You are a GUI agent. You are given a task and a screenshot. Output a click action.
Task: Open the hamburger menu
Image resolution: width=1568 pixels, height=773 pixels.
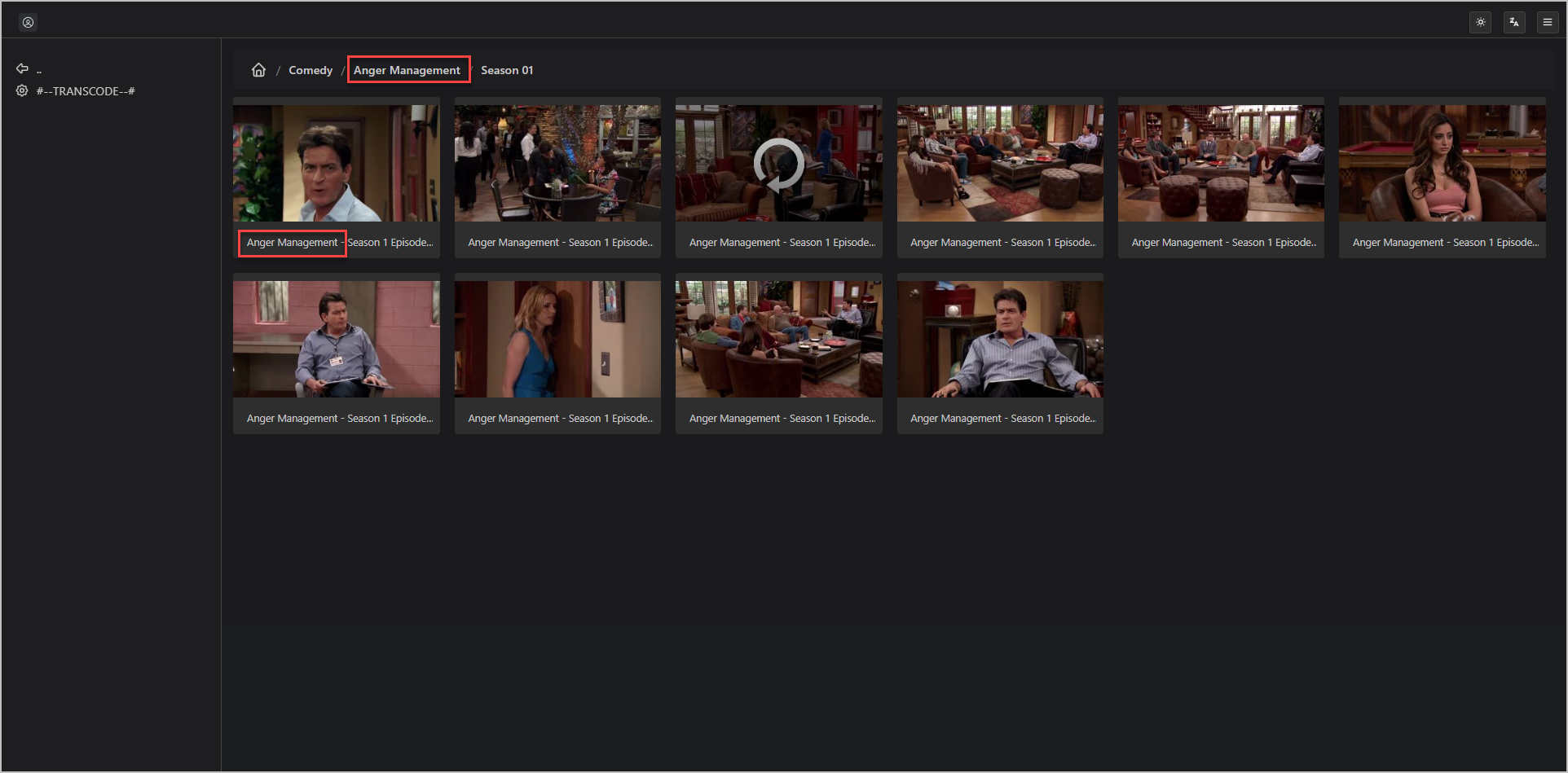[x=1548, y=22]
